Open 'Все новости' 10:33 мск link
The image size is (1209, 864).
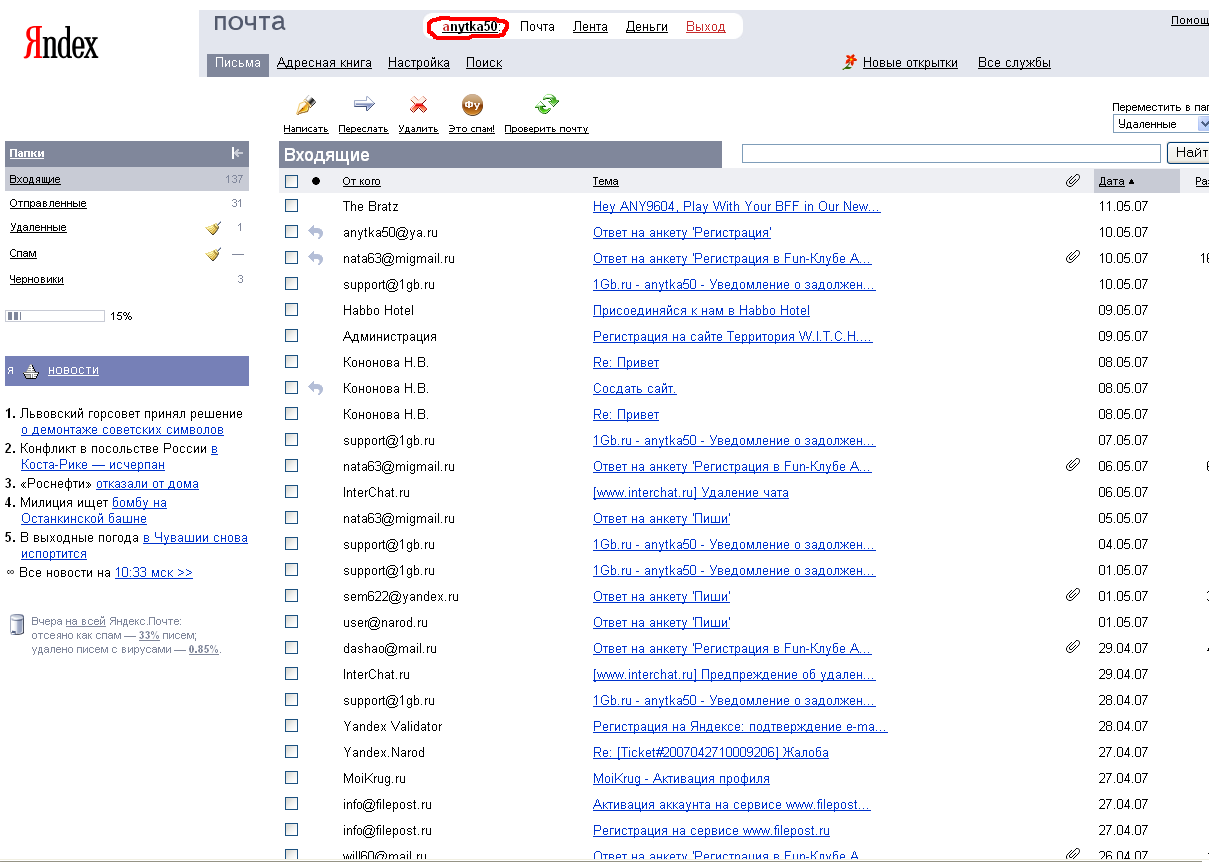point(154,573)
